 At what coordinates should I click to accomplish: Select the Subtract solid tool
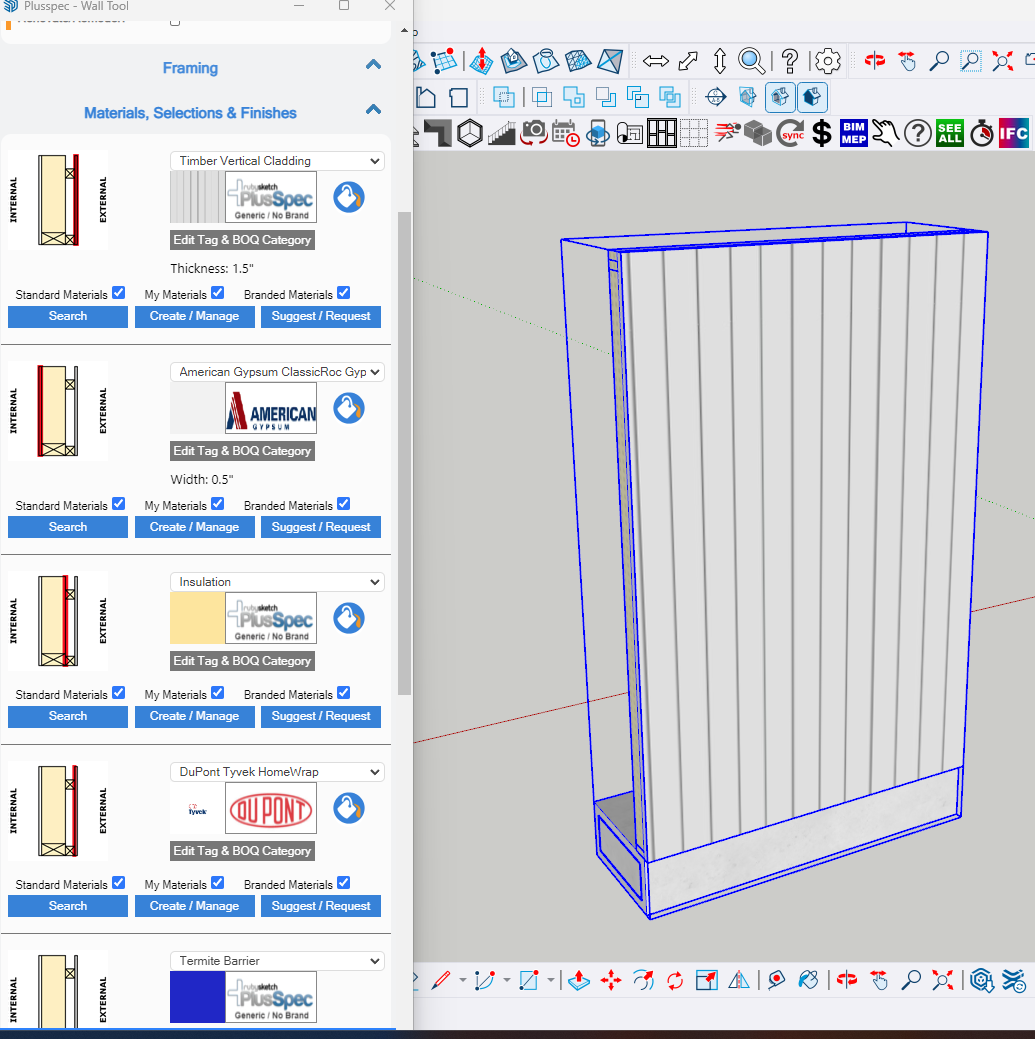coord(606,97)
